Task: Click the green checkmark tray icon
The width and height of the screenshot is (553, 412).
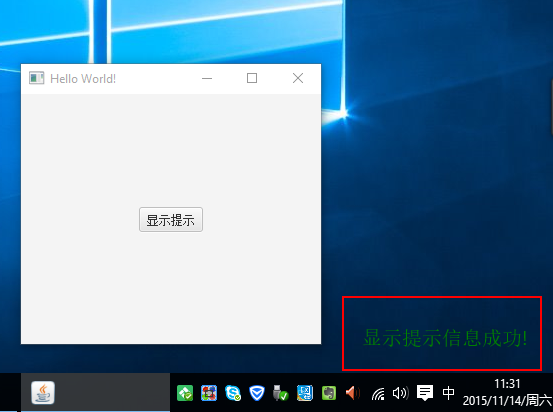Action: 185,393
